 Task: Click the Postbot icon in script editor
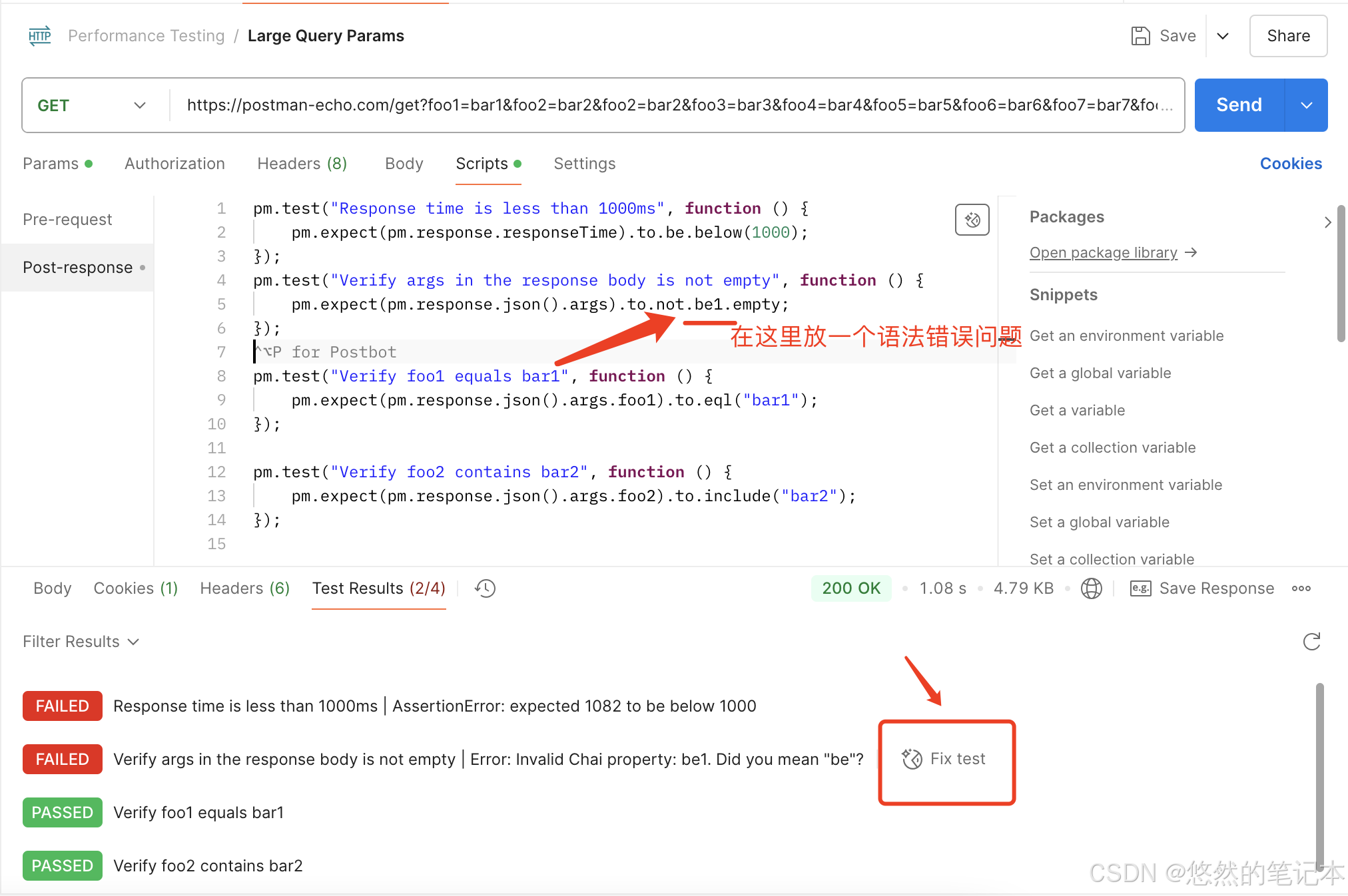972,220
